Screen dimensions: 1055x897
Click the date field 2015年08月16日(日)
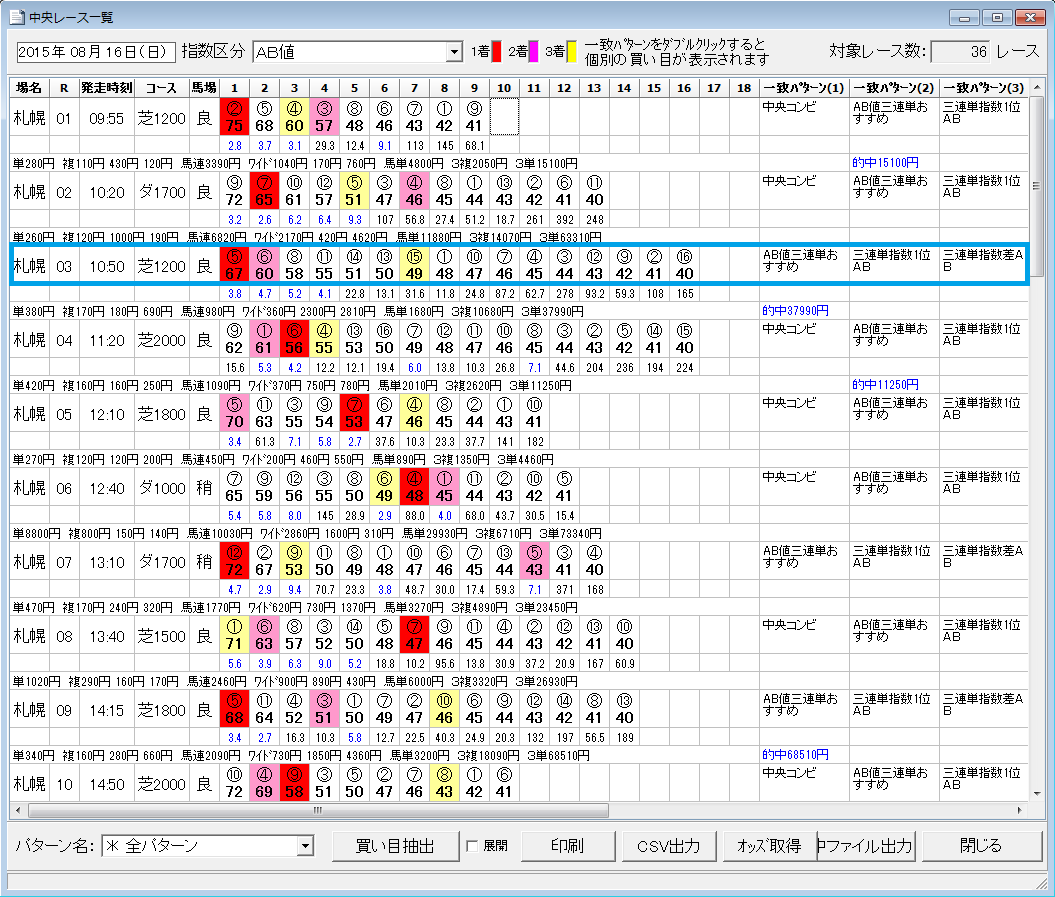pyautogui.click(x=95, y=52)
